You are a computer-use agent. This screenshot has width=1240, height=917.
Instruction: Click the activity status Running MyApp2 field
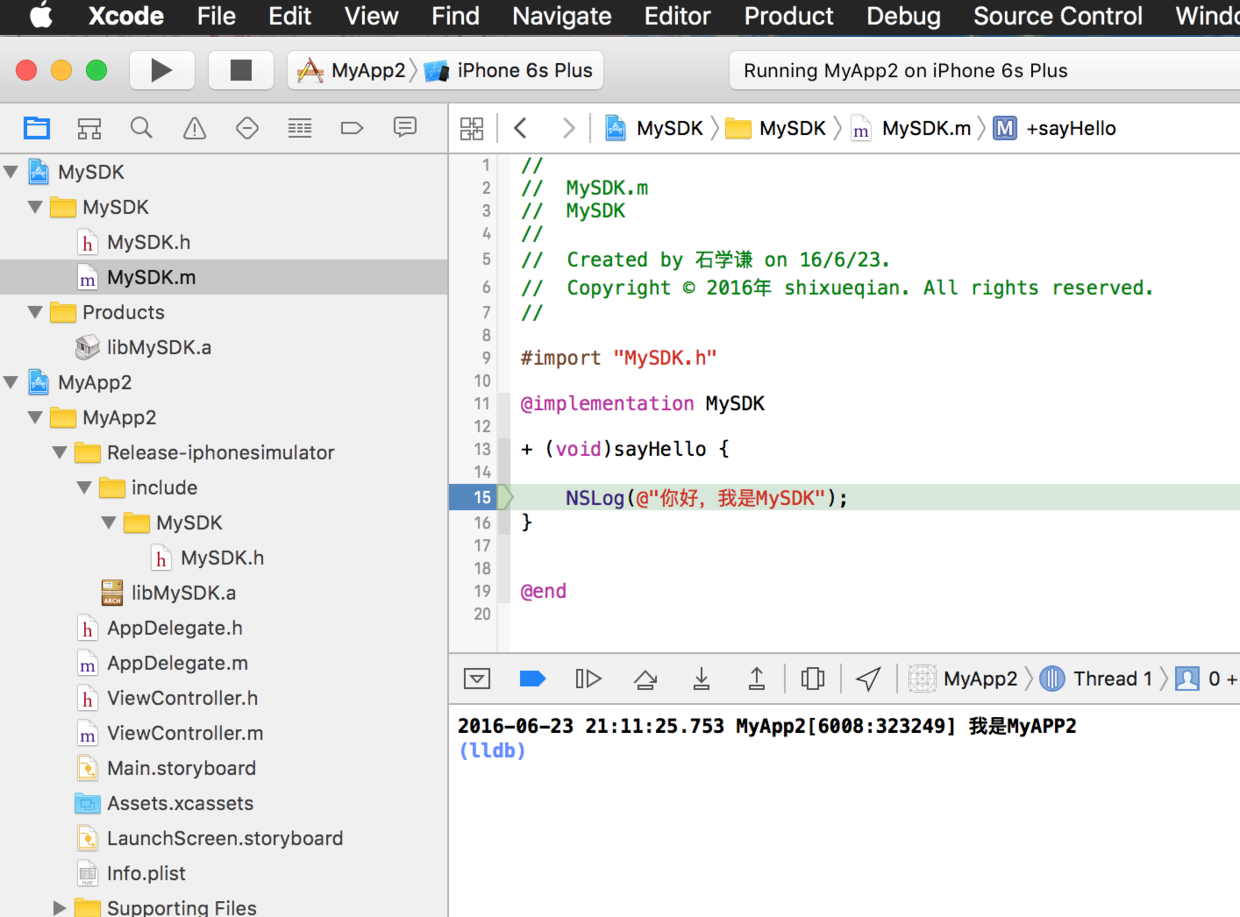tap(985, 70)
